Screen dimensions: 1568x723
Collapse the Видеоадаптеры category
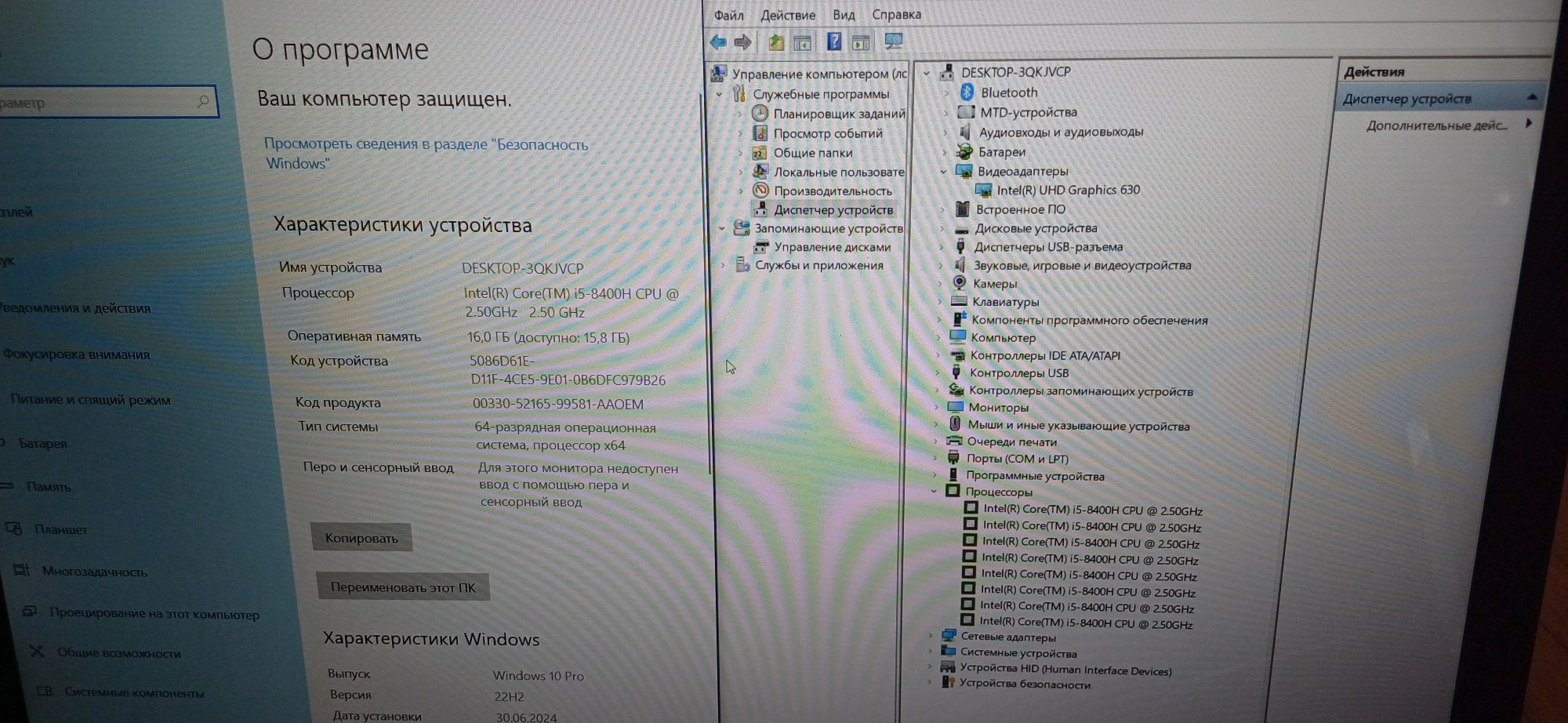tap(944, 171)
